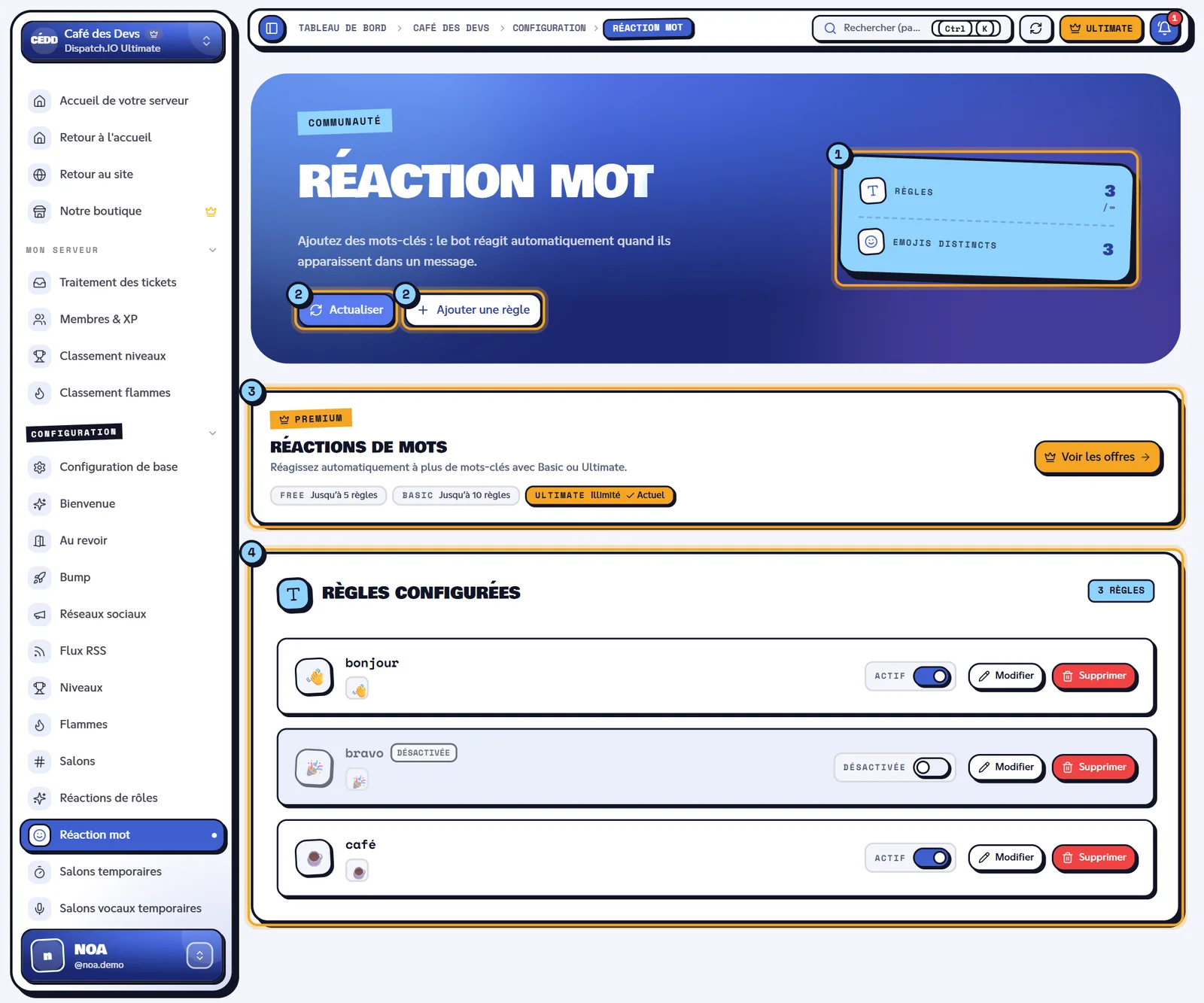Select Bienvenue in the sidebar
This screenshot has height=1003, width=1204.
tap(123, 504)
